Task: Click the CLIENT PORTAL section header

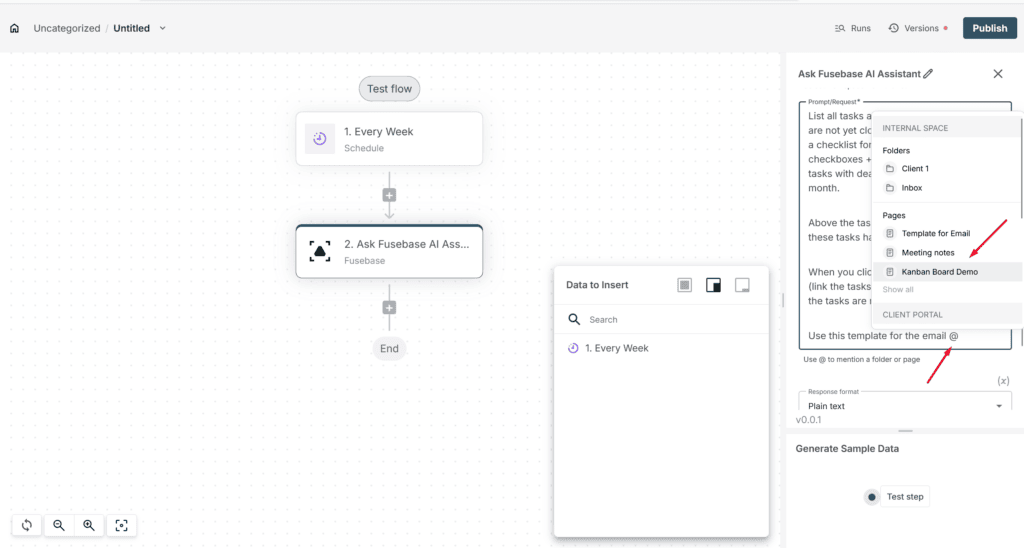Action: click(x=912, y=315)
